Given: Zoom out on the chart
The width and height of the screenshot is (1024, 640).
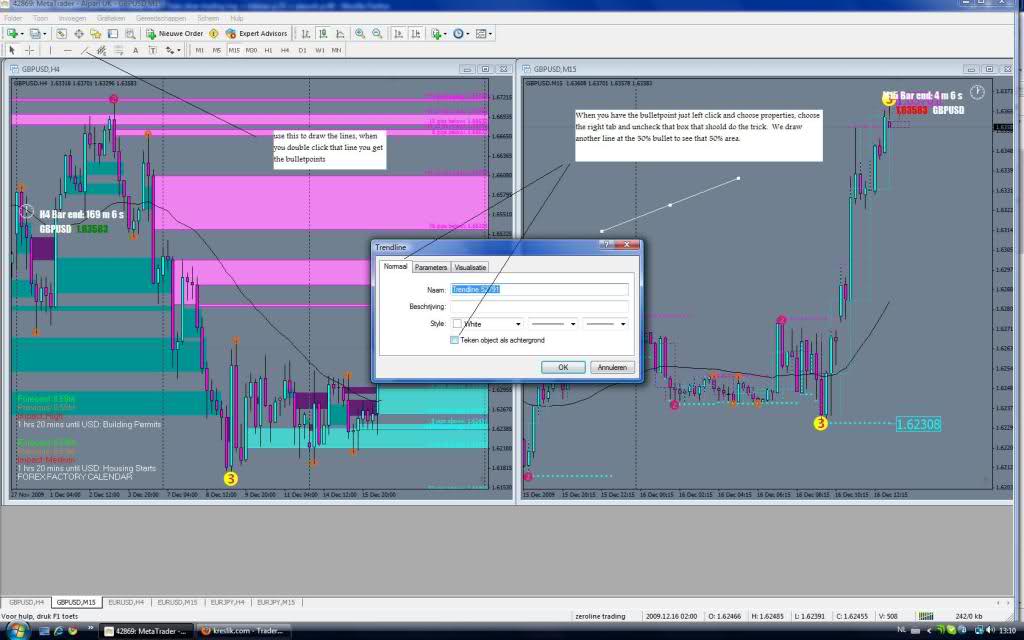Looking at the screenshot, I should point(377,33).
